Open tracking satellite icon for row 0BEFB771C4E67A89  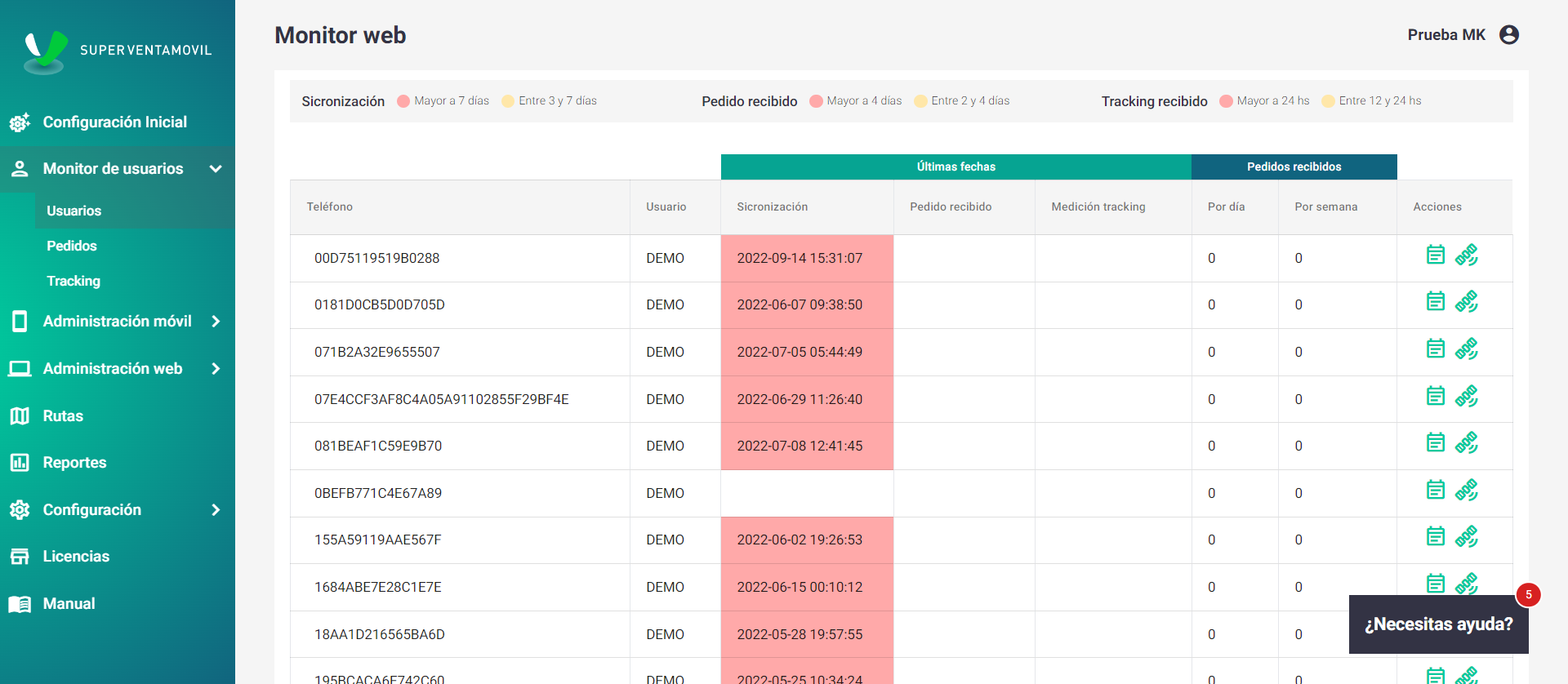tap(1467, 491)
